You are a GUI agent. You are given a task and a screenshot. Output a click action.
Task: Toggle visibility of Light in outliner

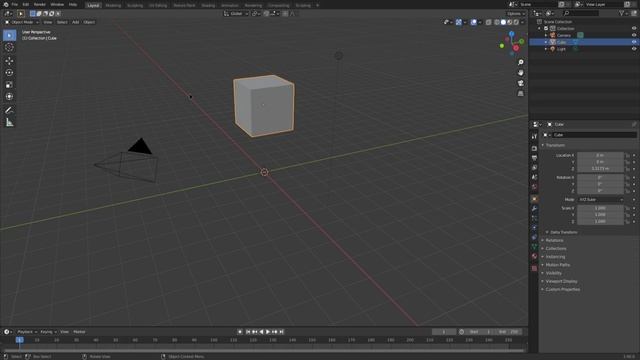click(x=634, y=49)
